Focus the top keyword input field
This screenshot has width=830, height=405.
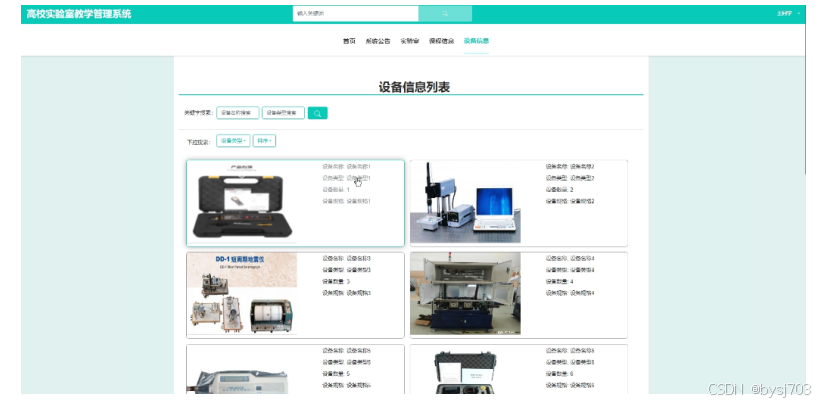point(356,14)
